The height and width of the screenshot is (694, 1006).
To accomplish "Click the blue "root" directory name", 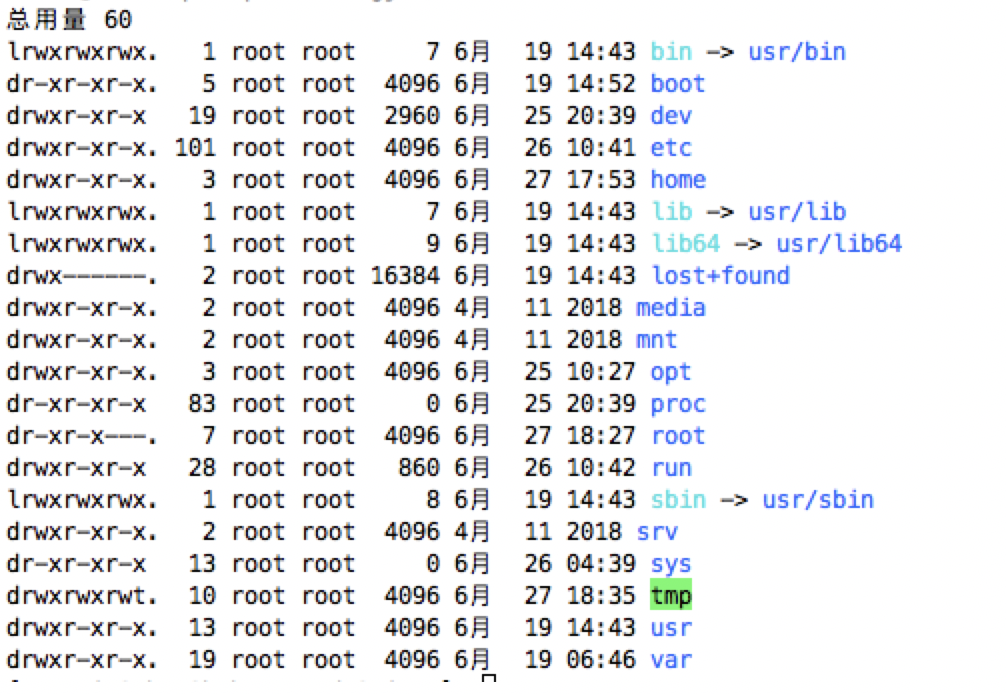I will [x=678, y=436].
